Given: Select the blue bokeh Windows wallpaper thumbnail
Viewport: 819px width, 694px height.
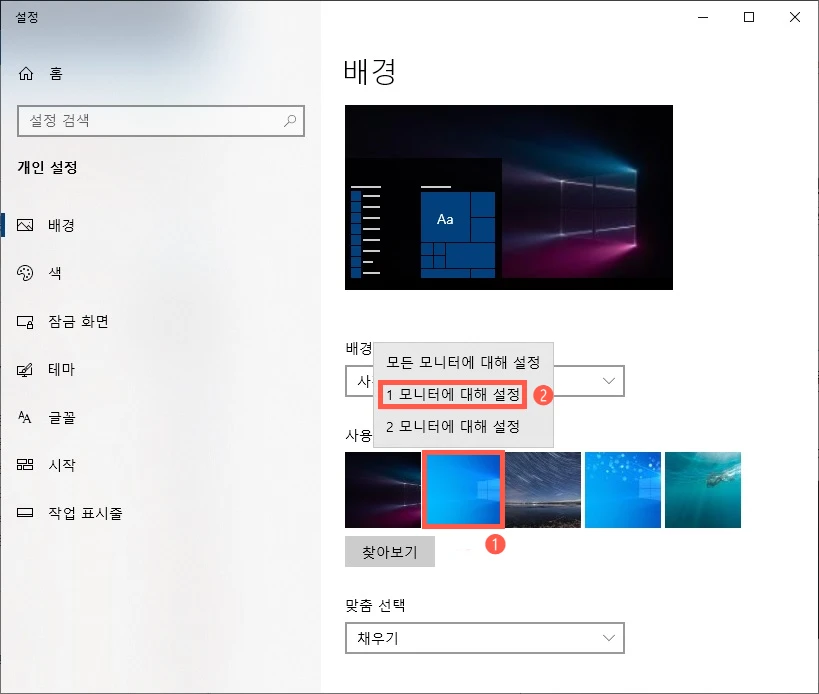Looking at the screenshot, I should click(623, 490).
